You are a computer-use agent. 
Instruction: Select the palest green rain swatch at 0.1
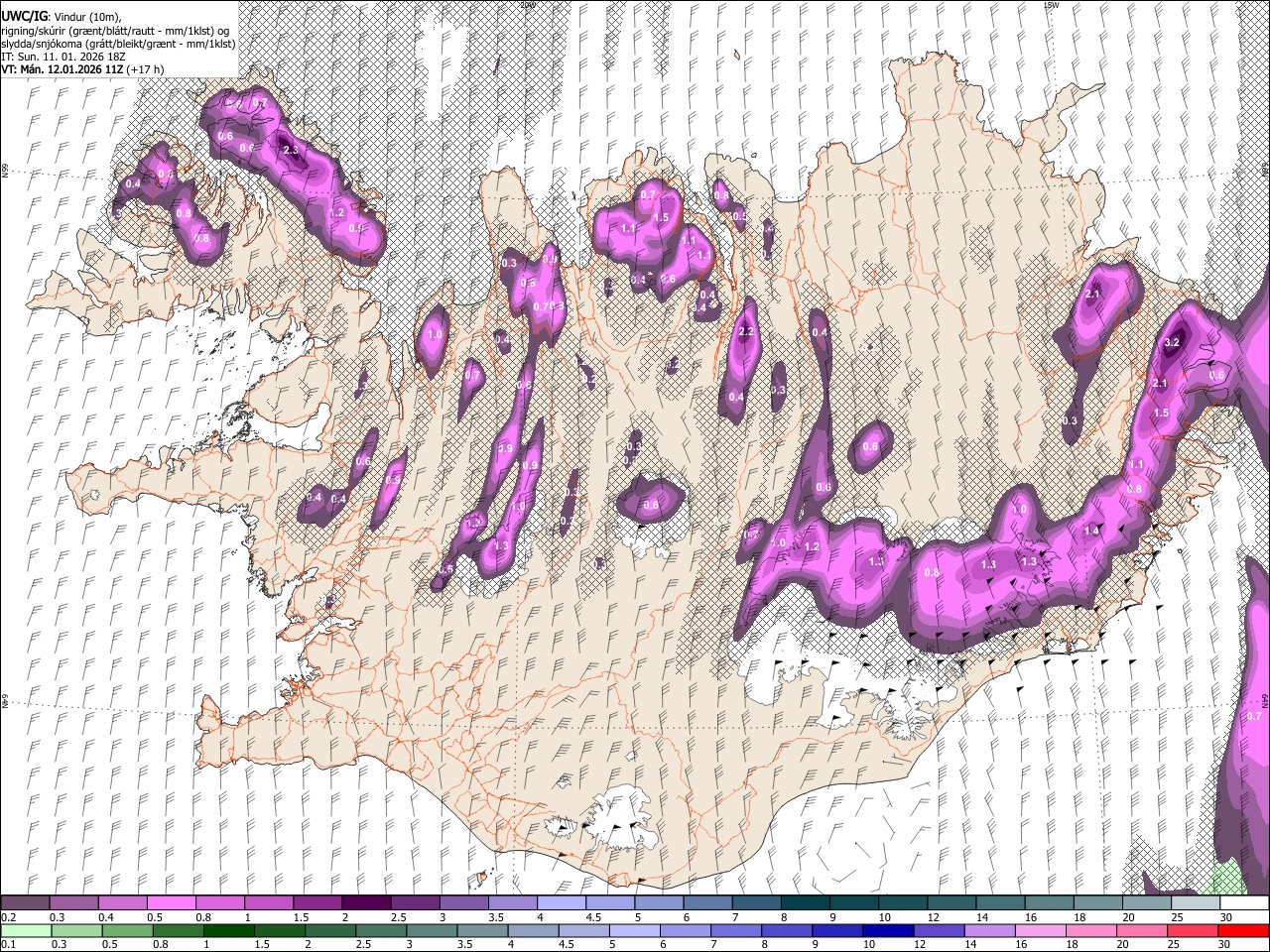tap(27, 930)
